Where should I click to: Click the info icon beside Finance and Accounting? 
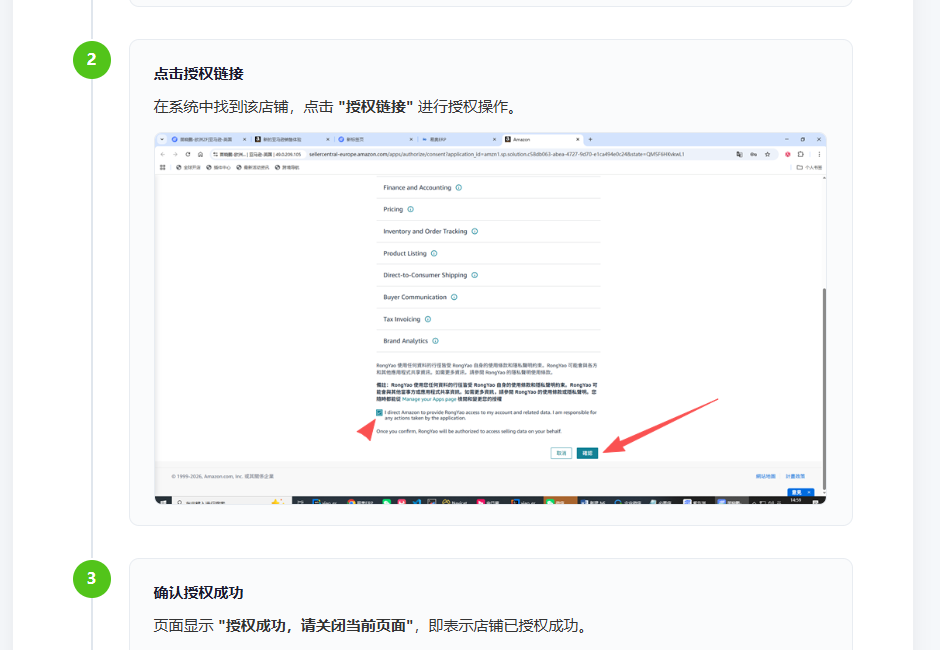point(459,188)
